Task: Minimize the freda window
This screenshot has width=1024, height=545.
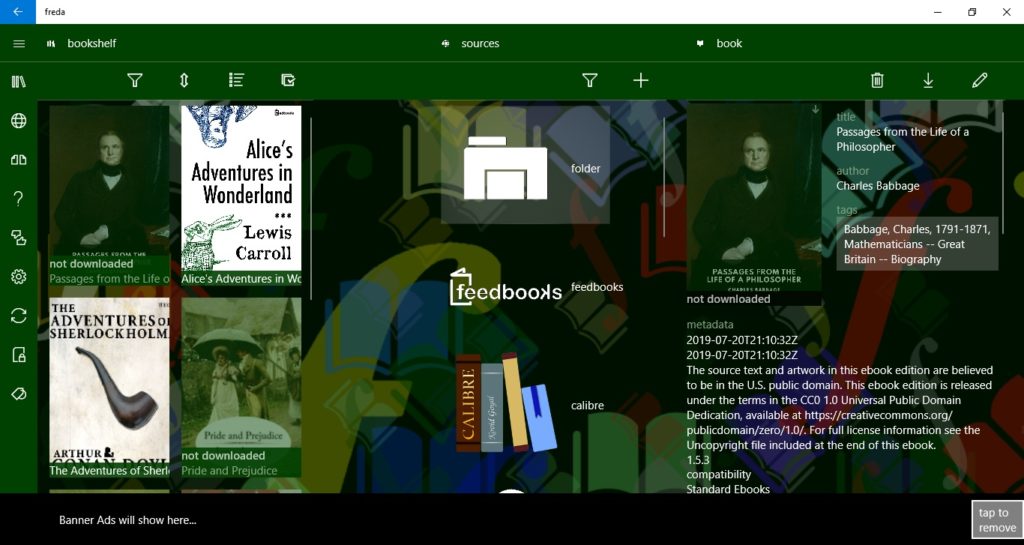Action: tap(937, 12)
